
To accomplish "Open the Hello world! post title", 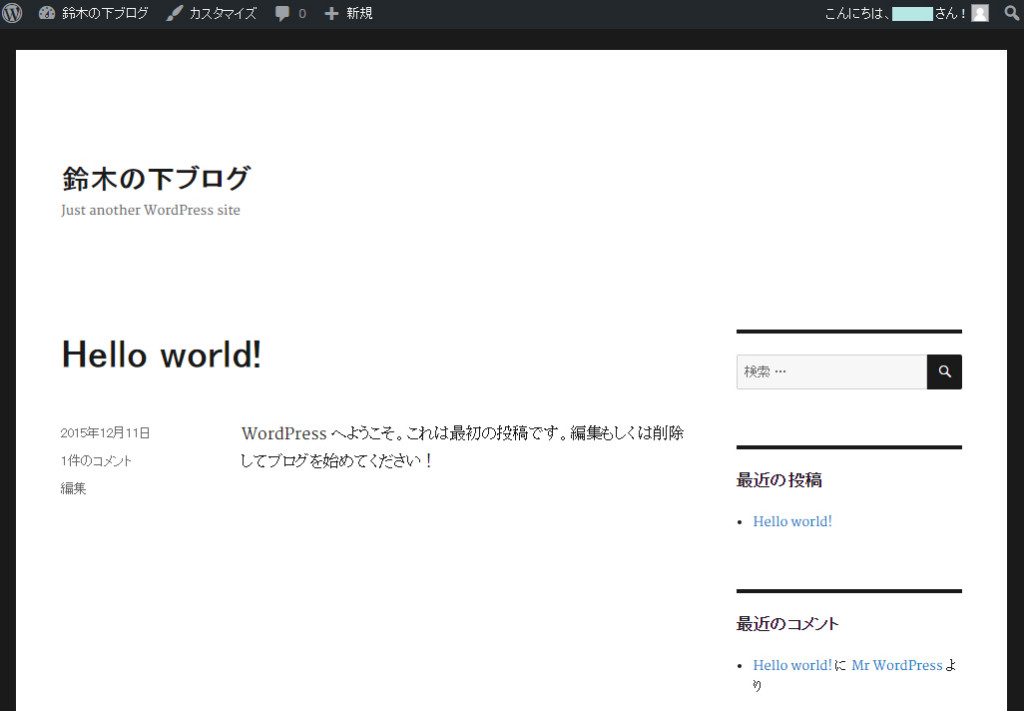I will (x=160, y=354).
